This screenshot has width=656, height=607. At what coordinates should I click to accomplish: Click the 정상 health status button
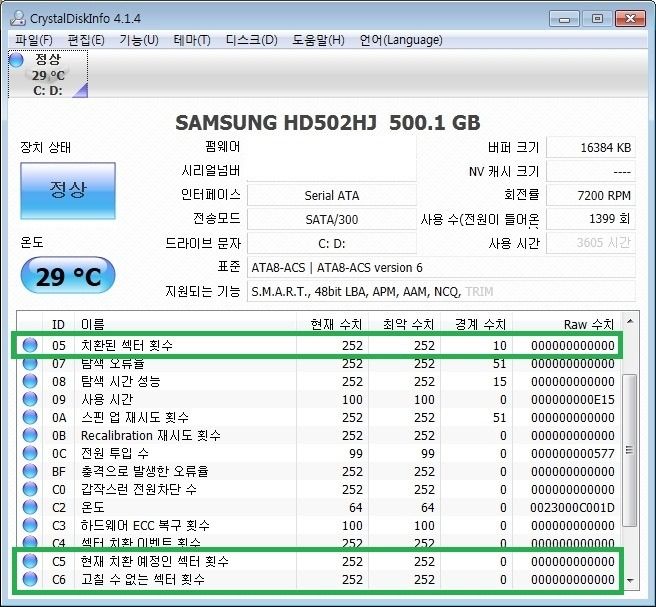point(68,190)
